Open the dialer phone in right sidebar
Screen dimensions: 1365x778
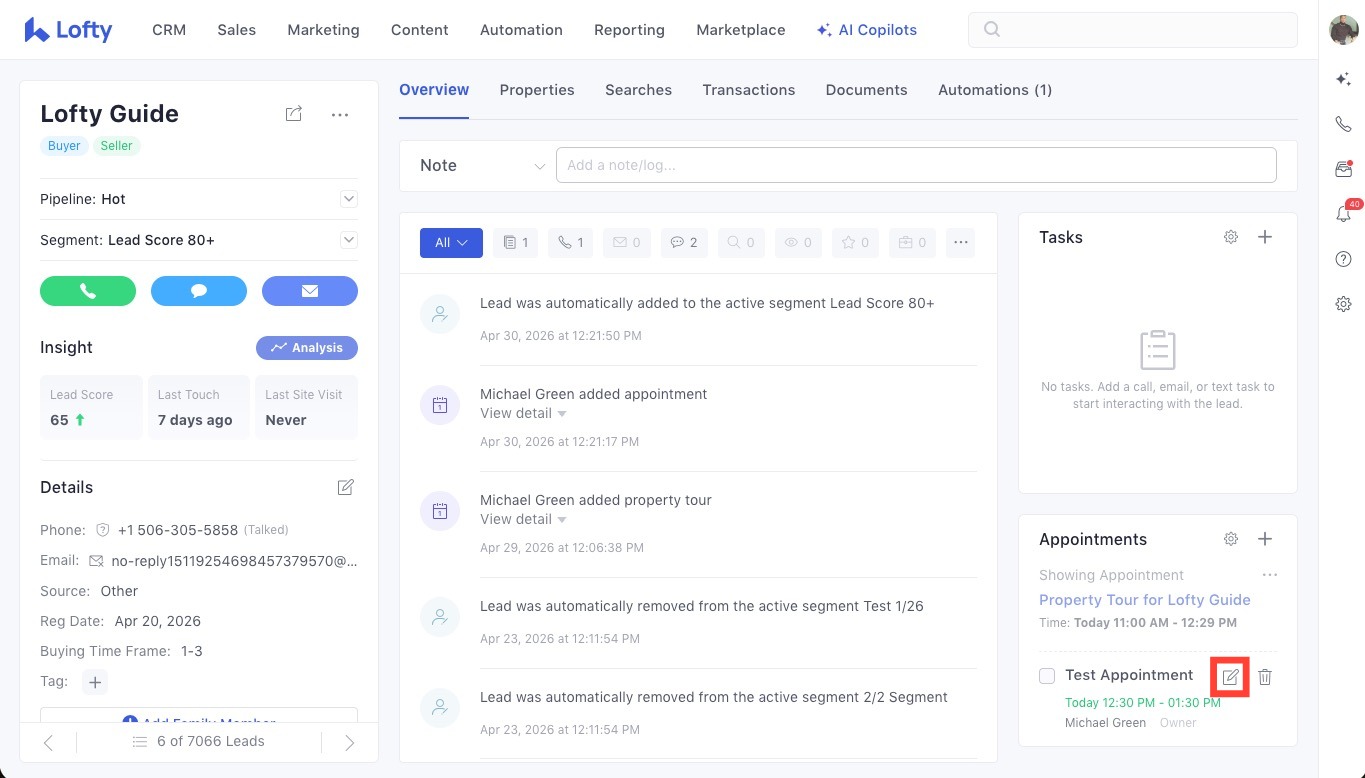pos(1343,124)
